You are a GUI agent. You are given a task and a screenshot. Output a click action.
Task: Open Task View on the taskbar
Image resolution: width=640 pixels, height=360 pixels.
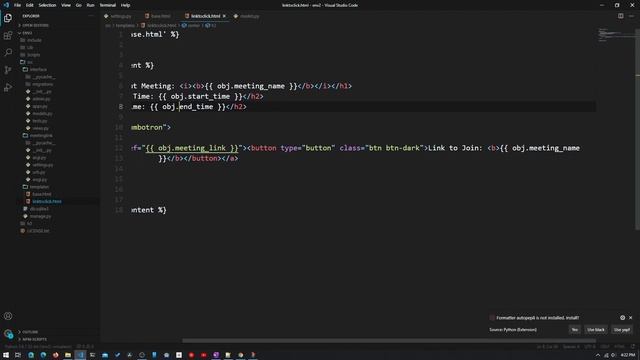pyautogui.click(x=18, y=355)
